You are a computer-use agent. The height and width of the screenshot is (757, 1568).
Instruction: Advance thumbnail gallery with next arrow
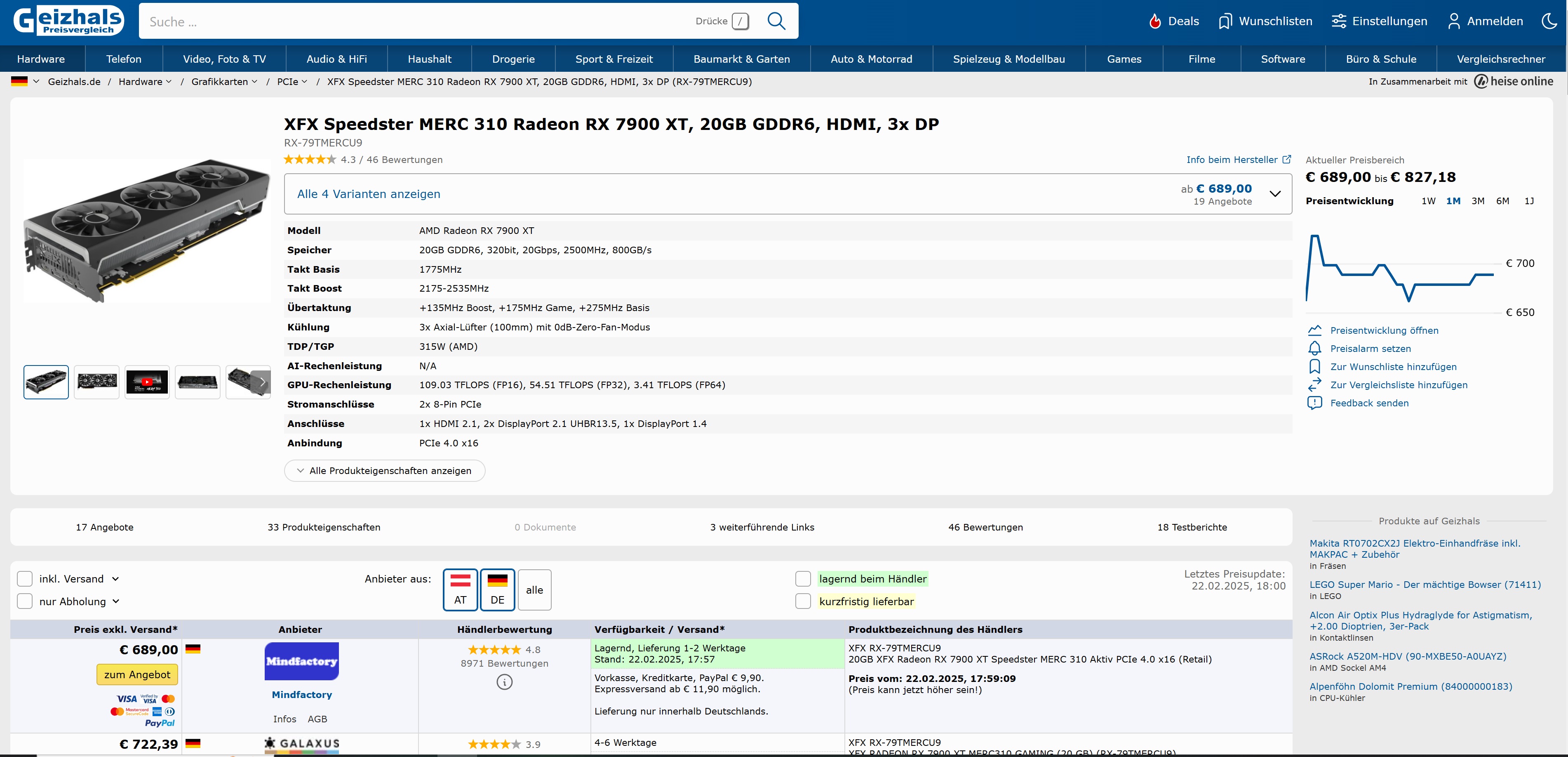tap(262, 382)
